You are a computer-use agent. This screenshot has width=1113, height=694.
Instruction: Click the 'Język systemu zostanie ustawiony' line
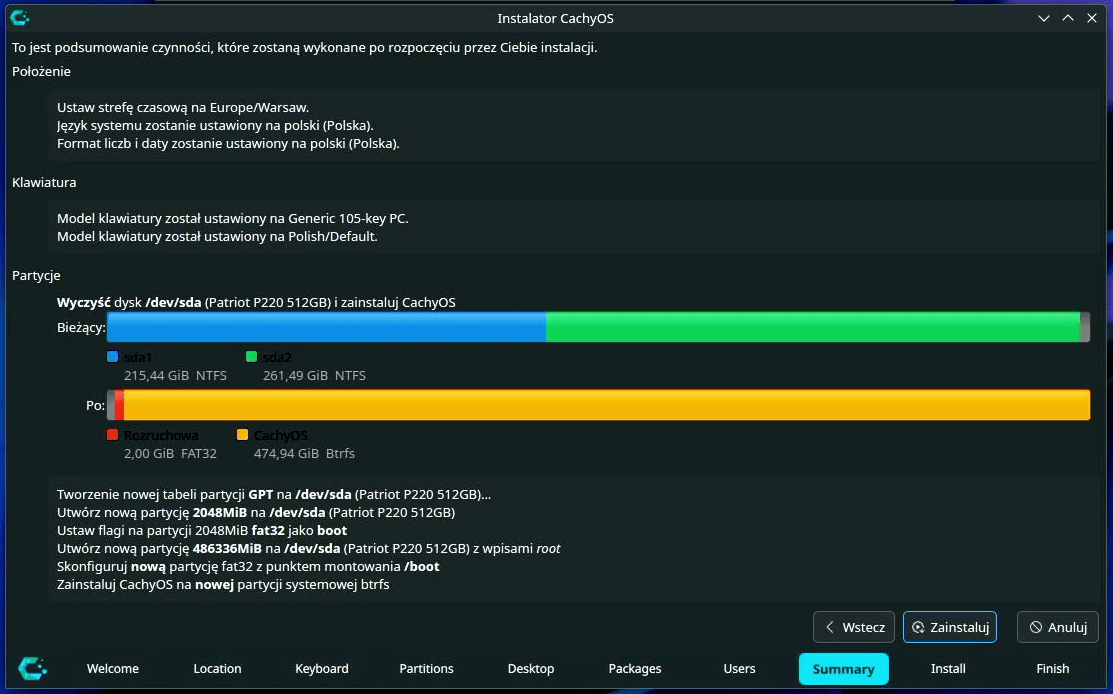[215, 126]
